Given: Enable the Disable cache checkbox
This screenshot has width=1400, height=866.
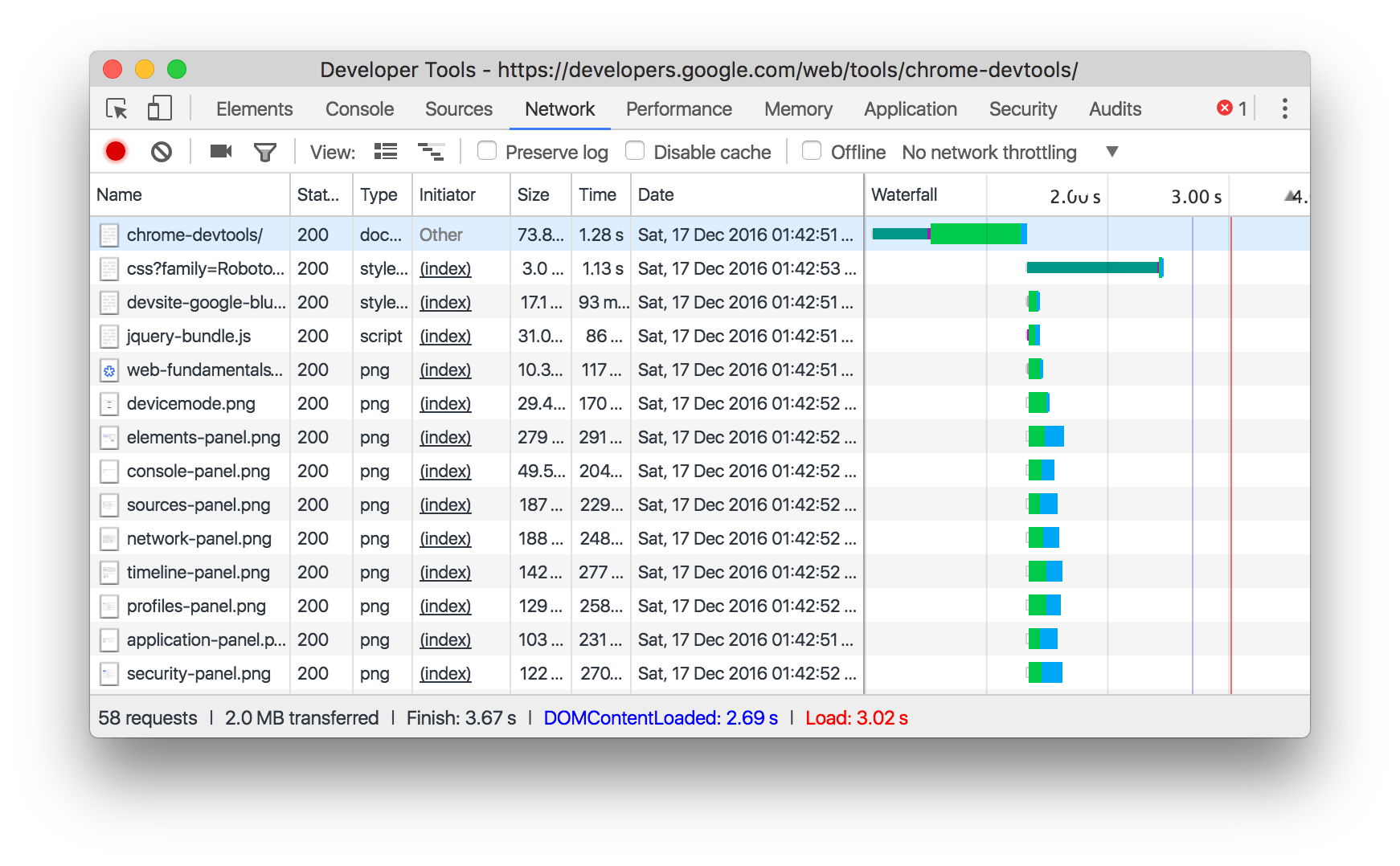Looking at the screenshot, I should click(x=635, y=151).
